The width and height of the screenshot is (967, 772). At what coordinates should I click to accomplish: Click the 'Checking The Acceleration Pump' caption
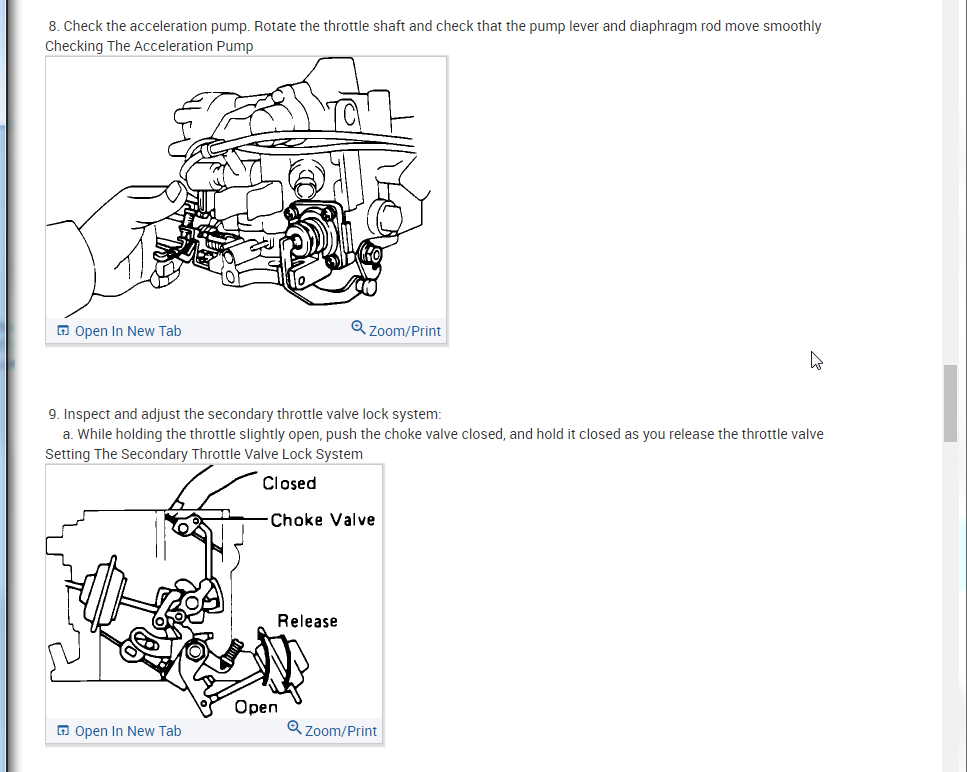point(149,46)
